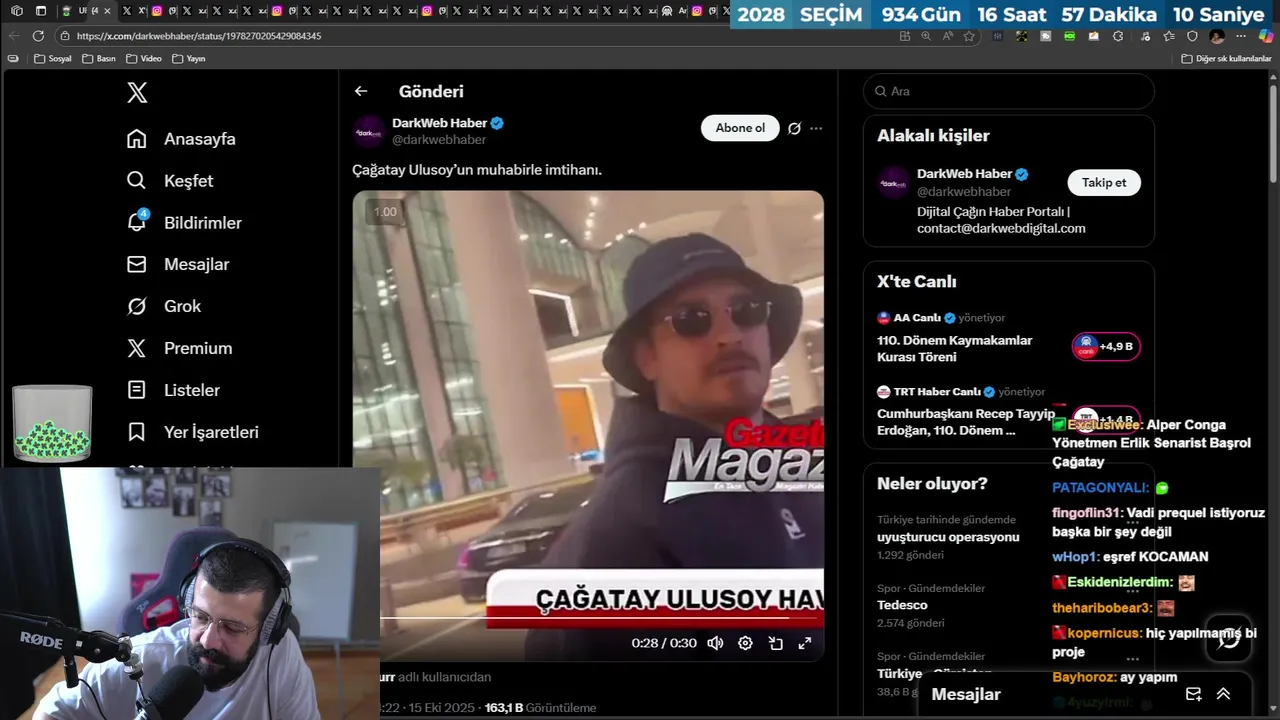Open the Basın bookmarks folder
Image resolution: width=1280 pixels, height=720 pixels.
point(99,59)
